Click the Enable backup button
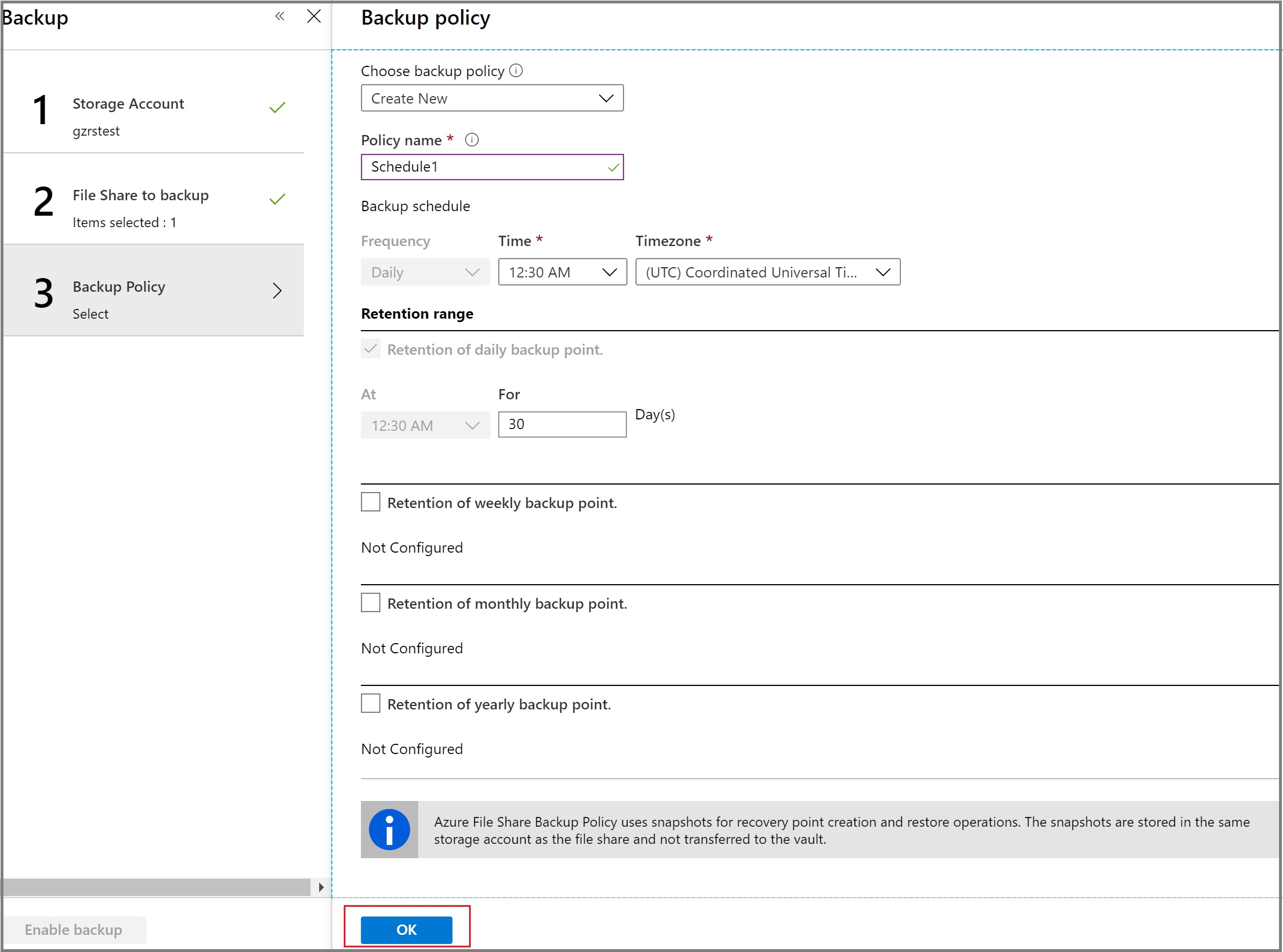This screenshot has width=1283, height=952. (74, 930)
